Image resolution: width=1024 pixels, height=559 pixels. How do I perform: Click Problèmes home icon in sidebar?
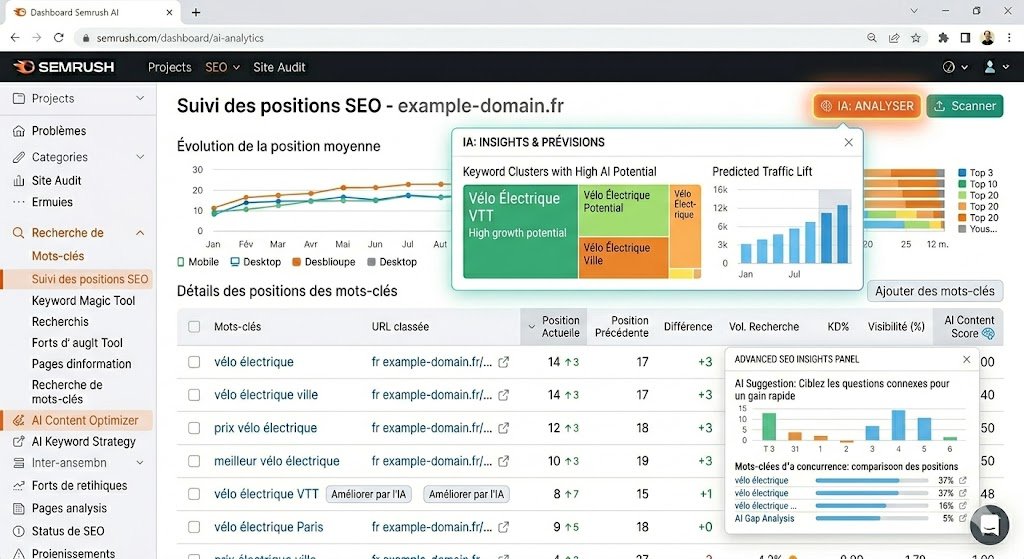[19, 131]
